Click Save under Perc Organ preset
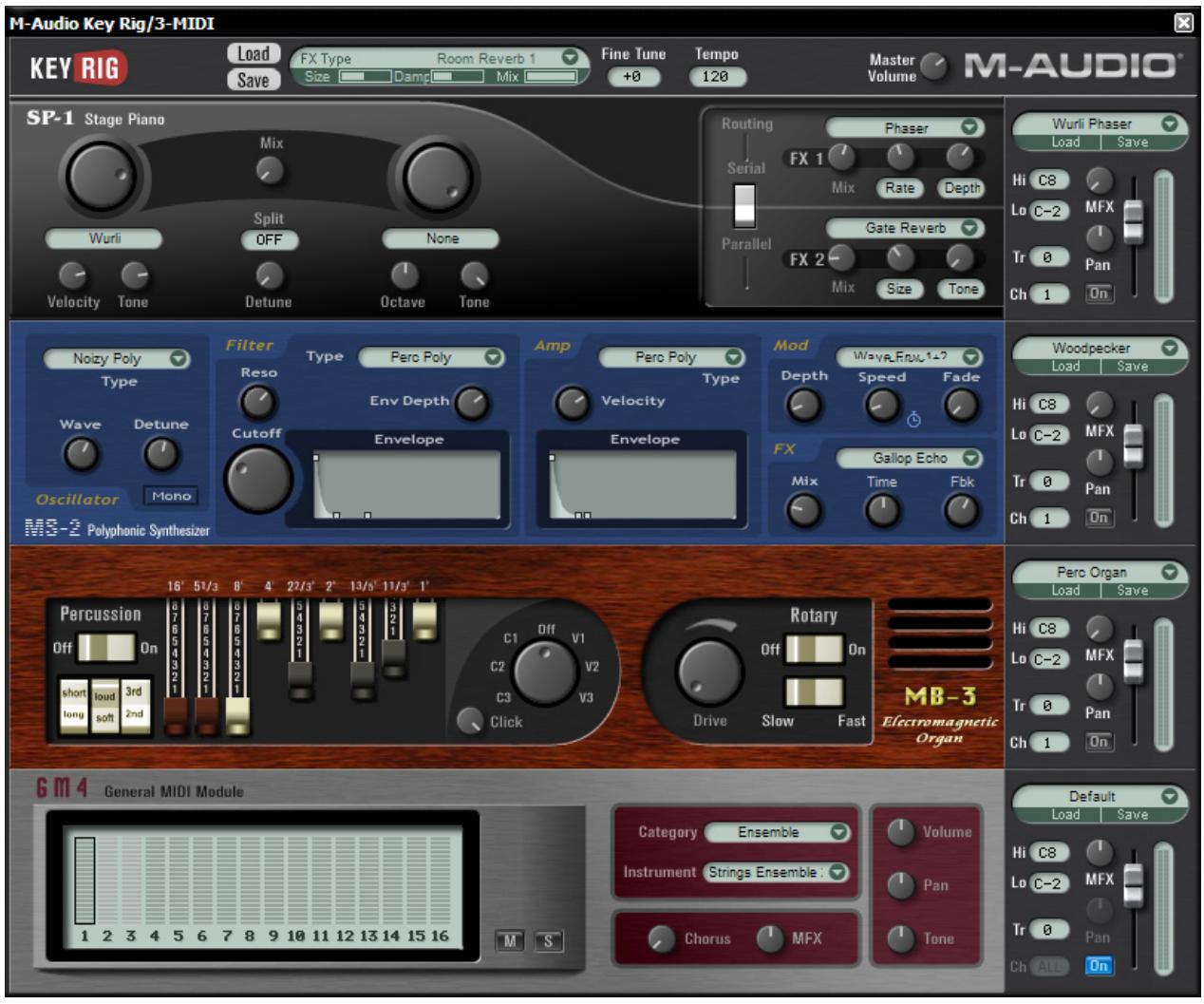Screen dimensions: 1204x1004 pos(1132,591)
